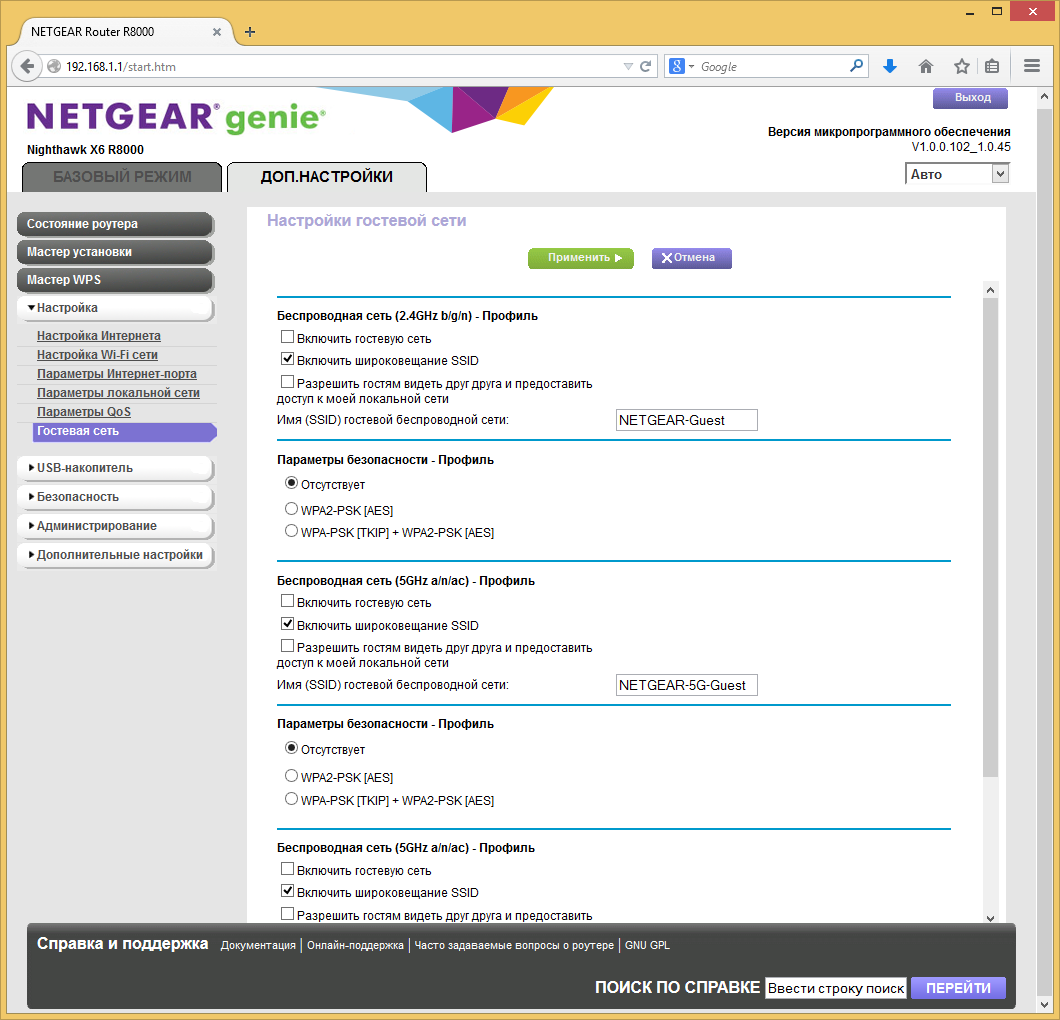Viewport: 1060px width, 1020px height.
Task: Click the green Применить button
Action: [x=581, y=258]
